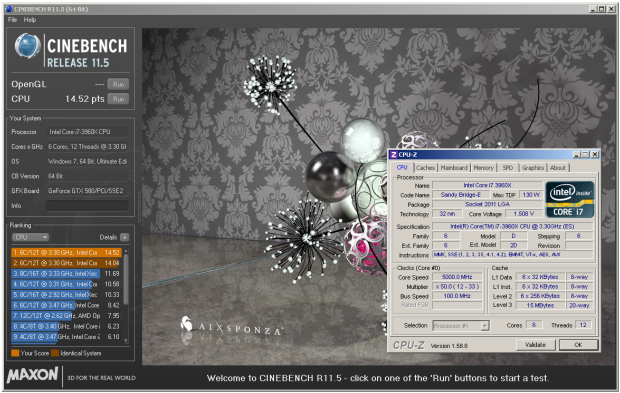Click the Info input field in Your System
Screen dimensions: 620x393
pos(87,206)
